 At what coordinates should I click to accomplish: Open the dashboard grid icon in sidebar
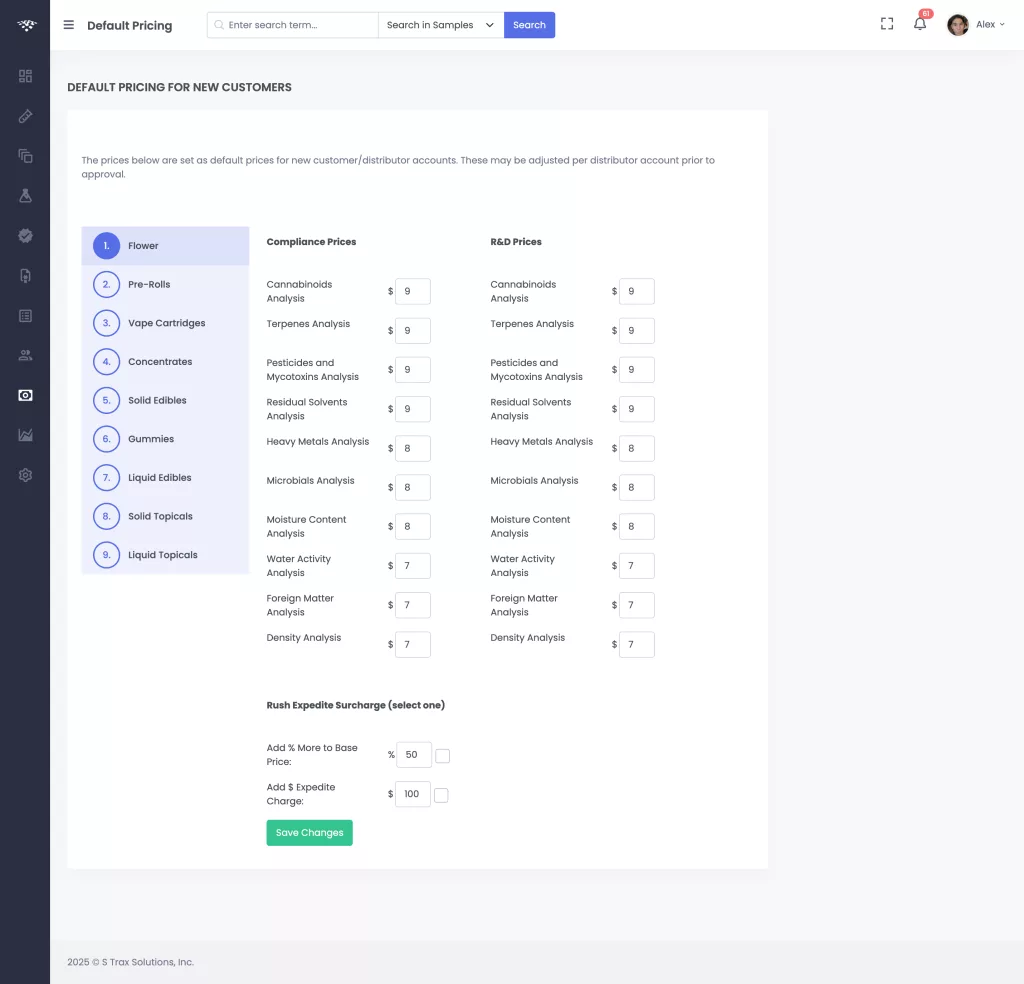coord(25,76)
